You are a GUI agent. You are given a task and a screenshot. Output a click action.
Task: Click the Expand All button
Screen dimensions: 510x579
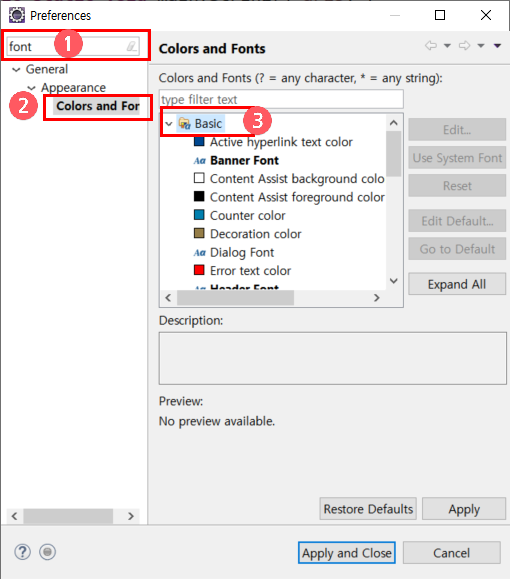(457, 284)
